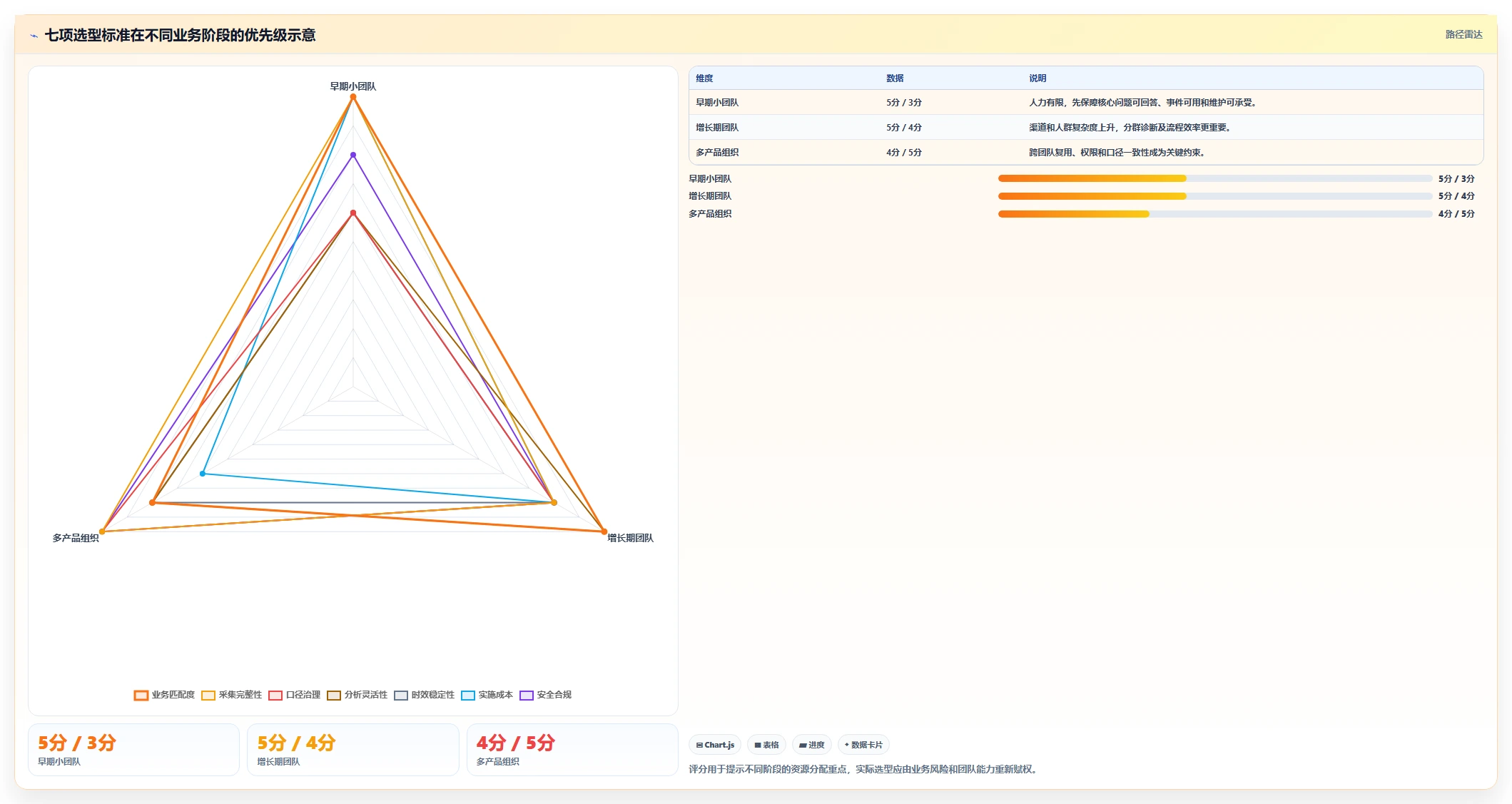
Task: Click the purple data point on the radar
Action: [x=352, y=155]
